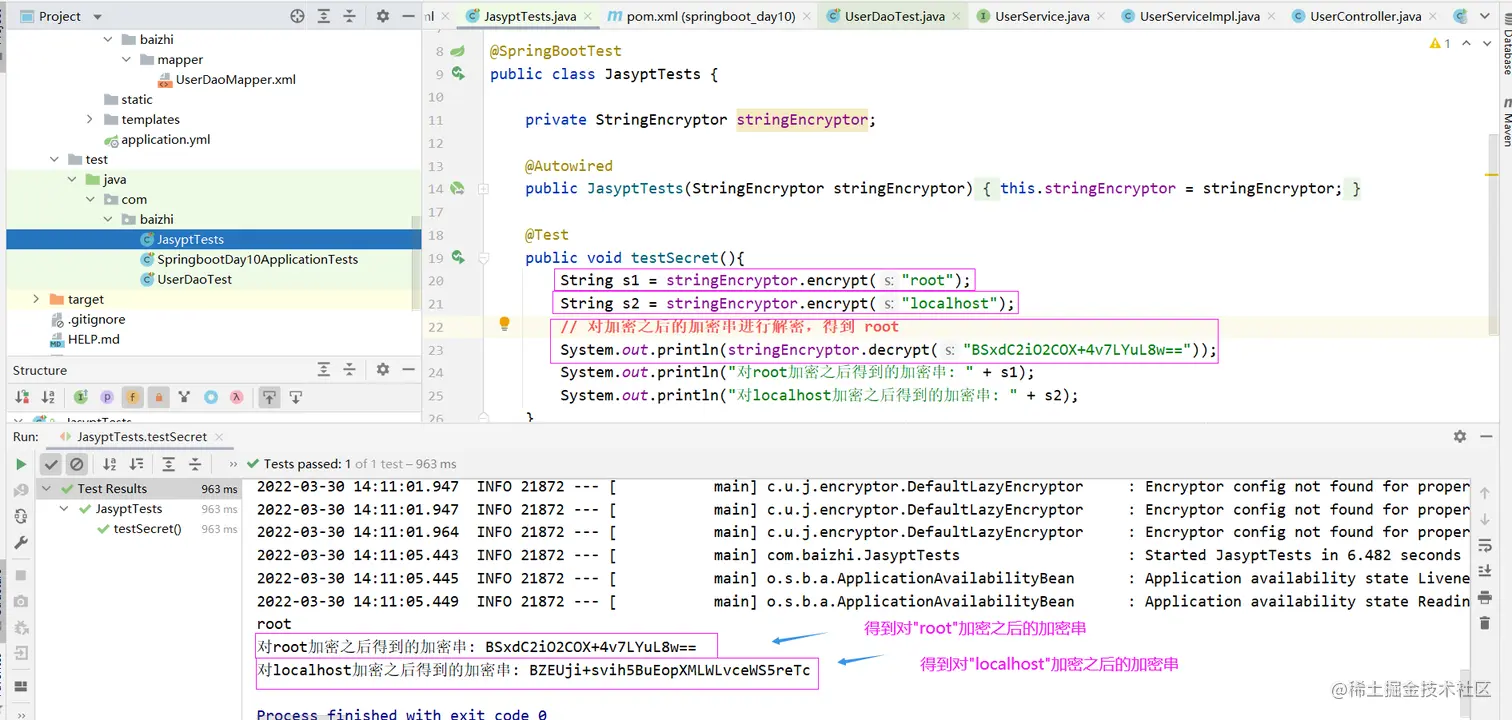Rerun the test with the green play icon
The width and height of the screenshot is (1512, 720).
click(21, 464)
